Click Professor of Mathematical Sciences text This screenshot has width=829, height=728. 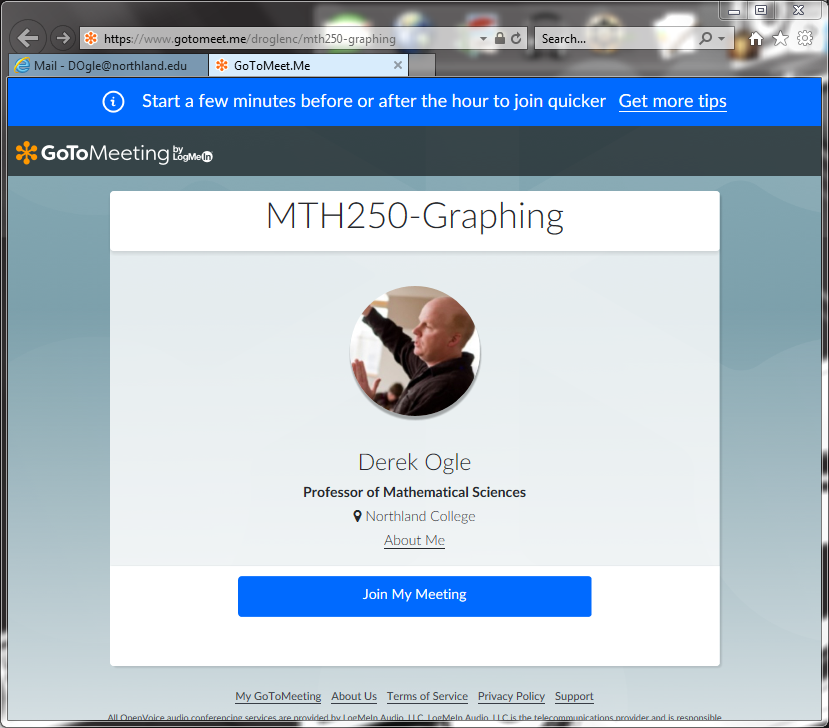[x=414, y=492]
